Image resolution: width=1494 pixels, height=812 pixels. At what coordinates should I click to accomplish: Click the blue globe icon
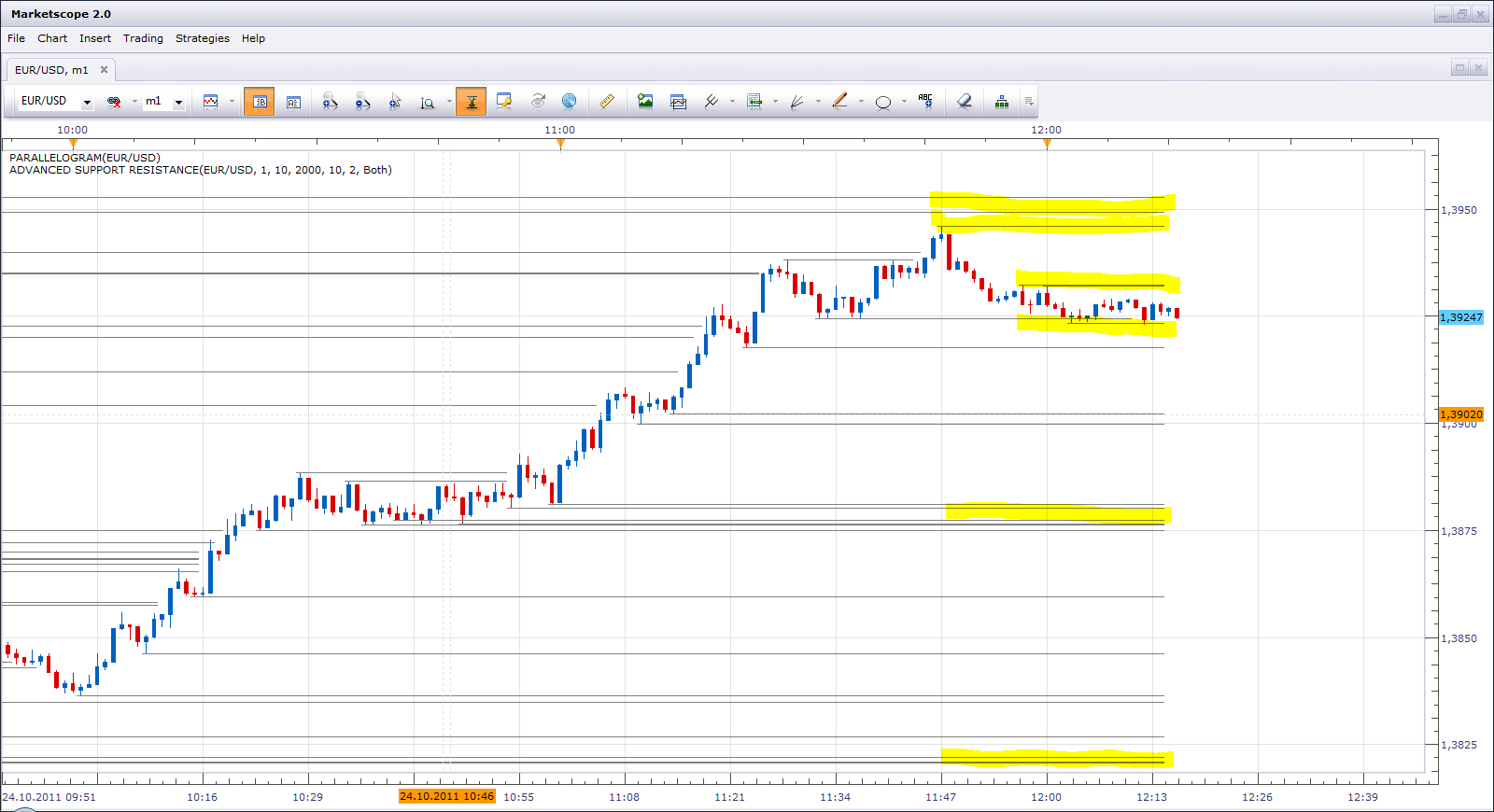[x=569, y=101]
